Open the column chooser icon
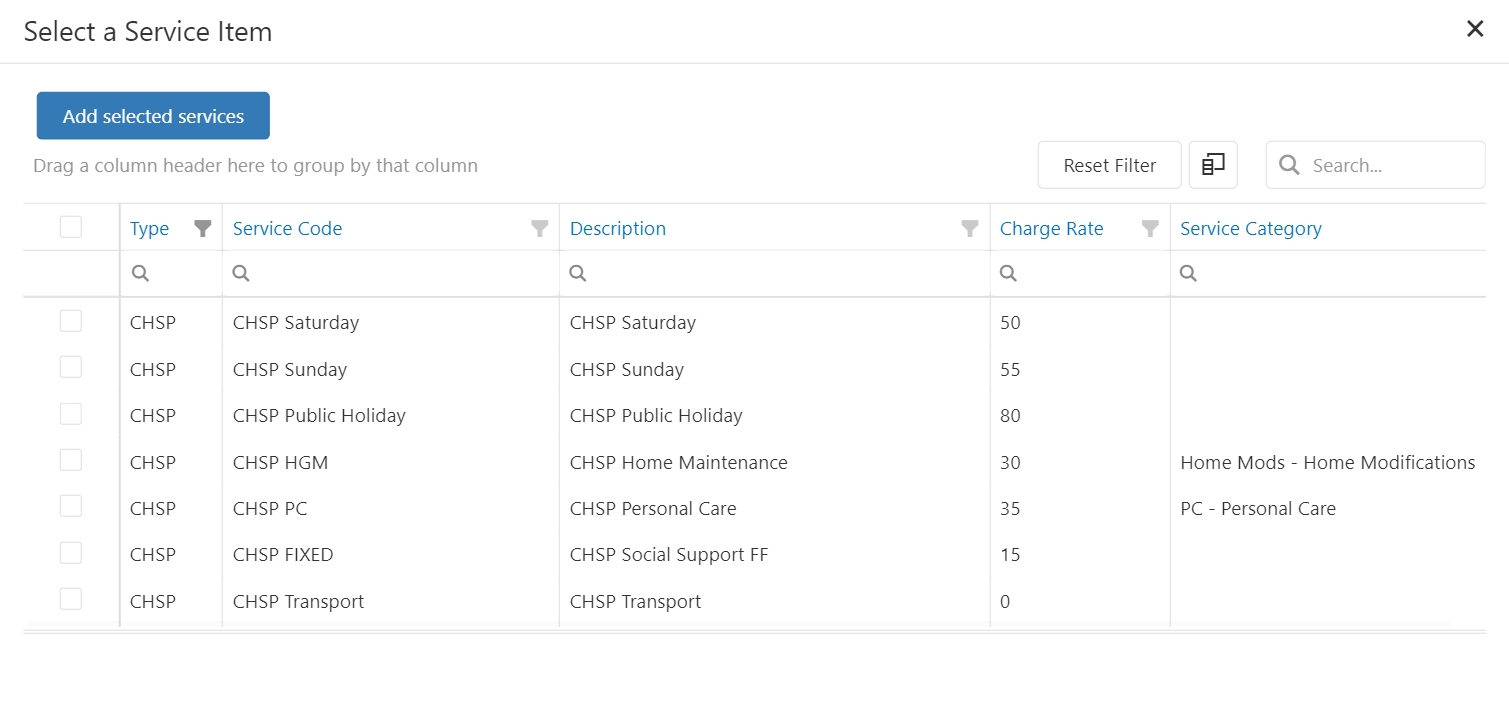 tap(1213, 165)
